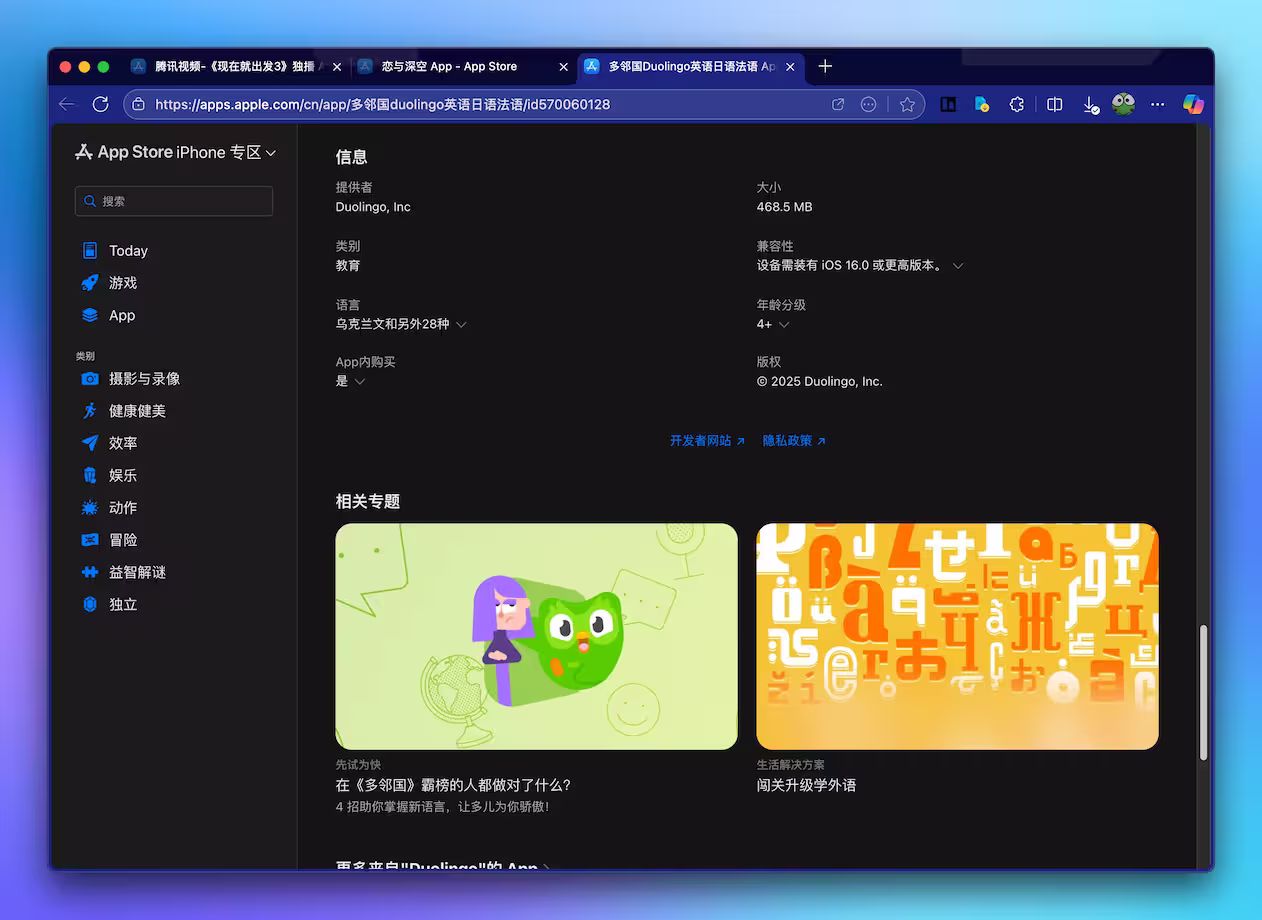
Task: Open the 隐私政策 privacy policy link
Action: click(787, 440)
